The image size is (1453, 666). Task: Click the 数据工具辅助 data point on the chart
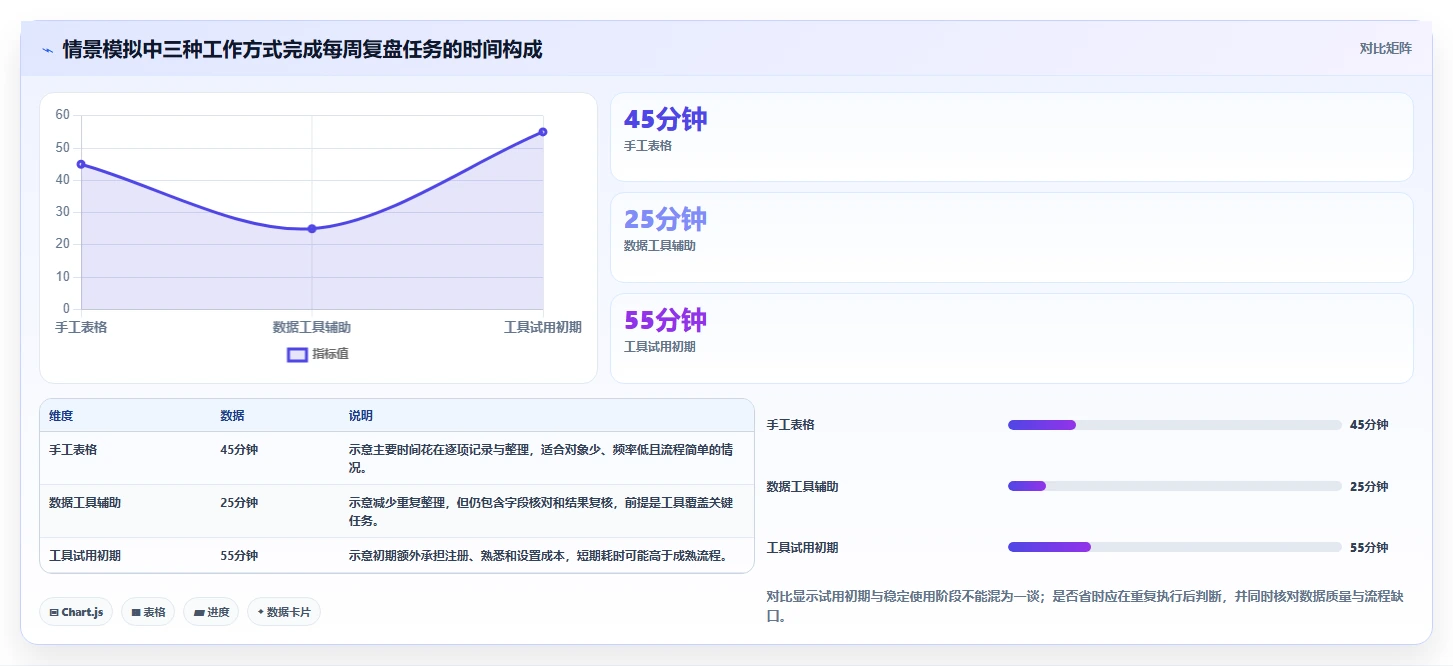coord(312,229)
